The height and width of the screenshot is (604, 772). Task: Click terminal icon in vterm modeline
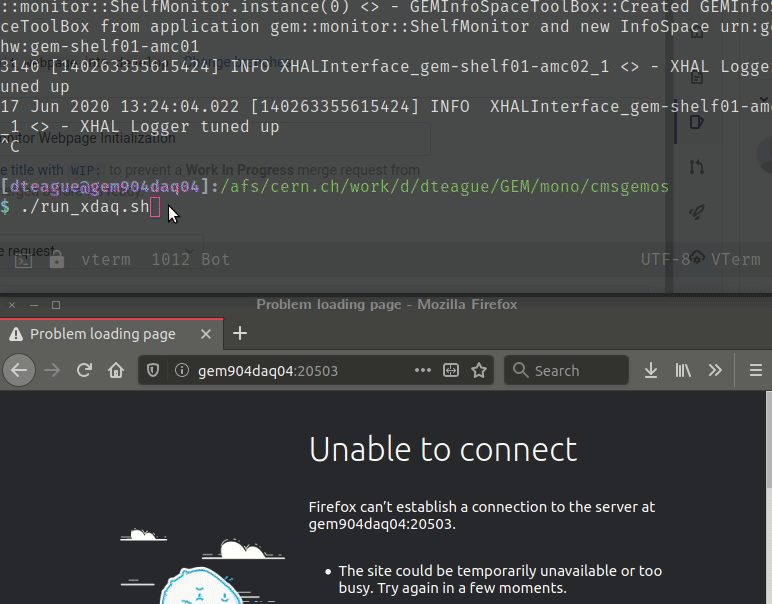coord(23,260)
